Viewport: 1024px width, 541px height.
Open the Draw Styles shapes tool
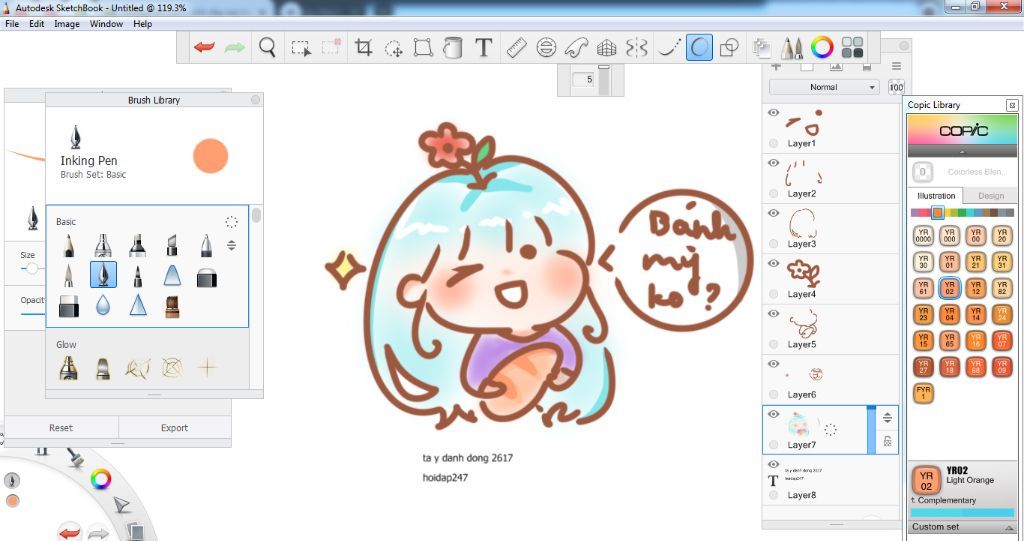click(729, 47)
